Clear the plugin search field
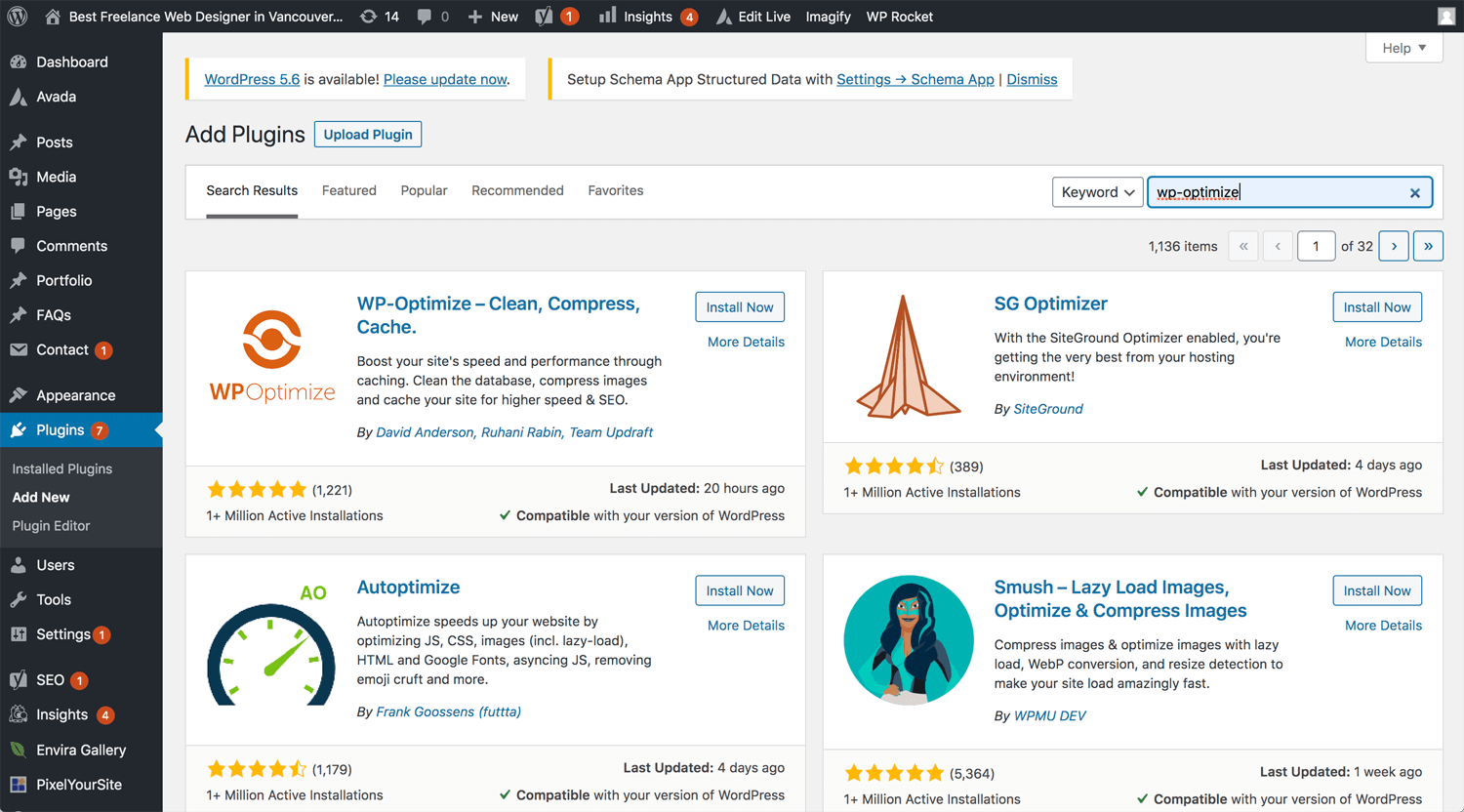 [x=1414, y=193]
